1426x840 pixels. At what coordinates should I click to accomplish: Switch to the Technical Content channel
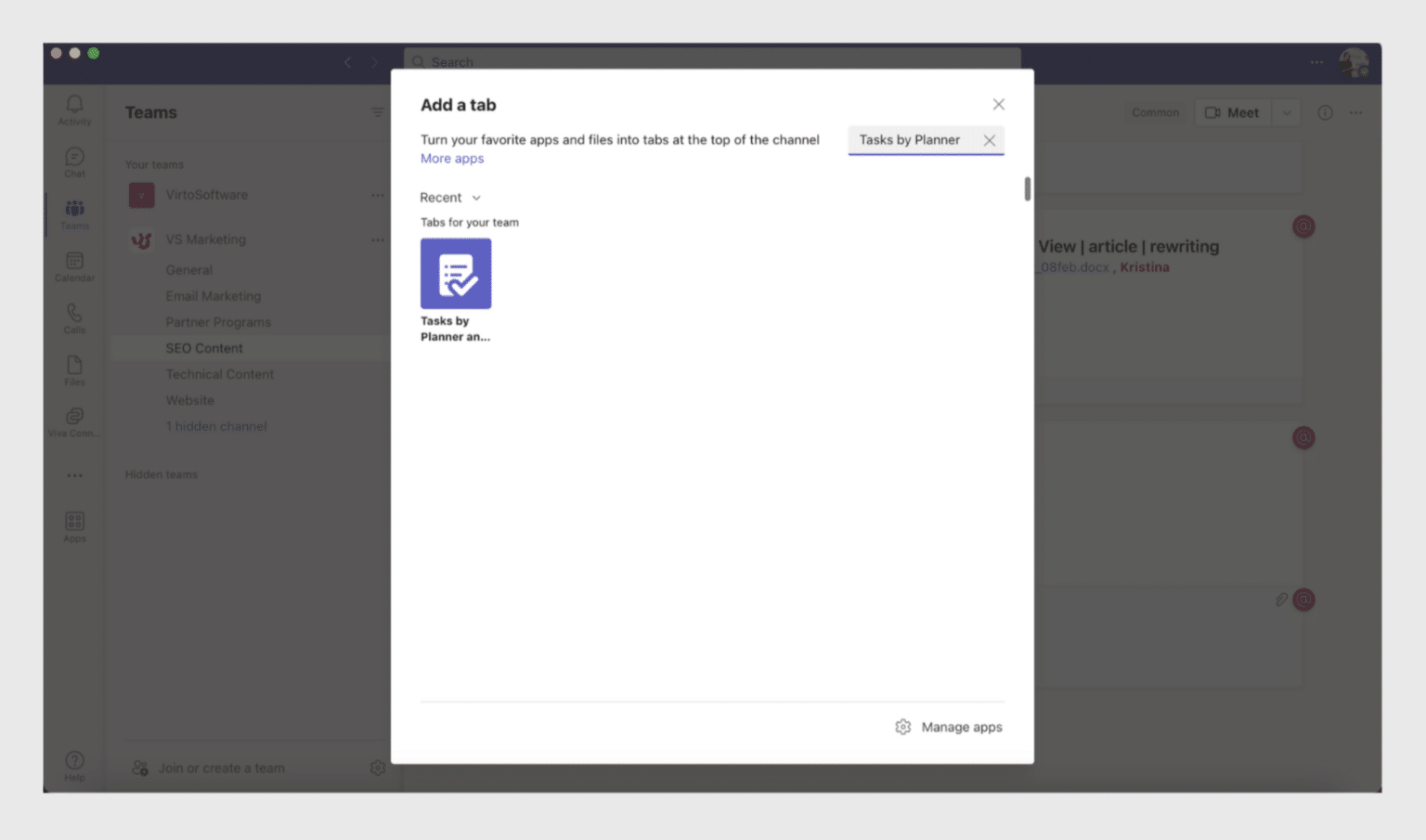(x=220, y=374)
